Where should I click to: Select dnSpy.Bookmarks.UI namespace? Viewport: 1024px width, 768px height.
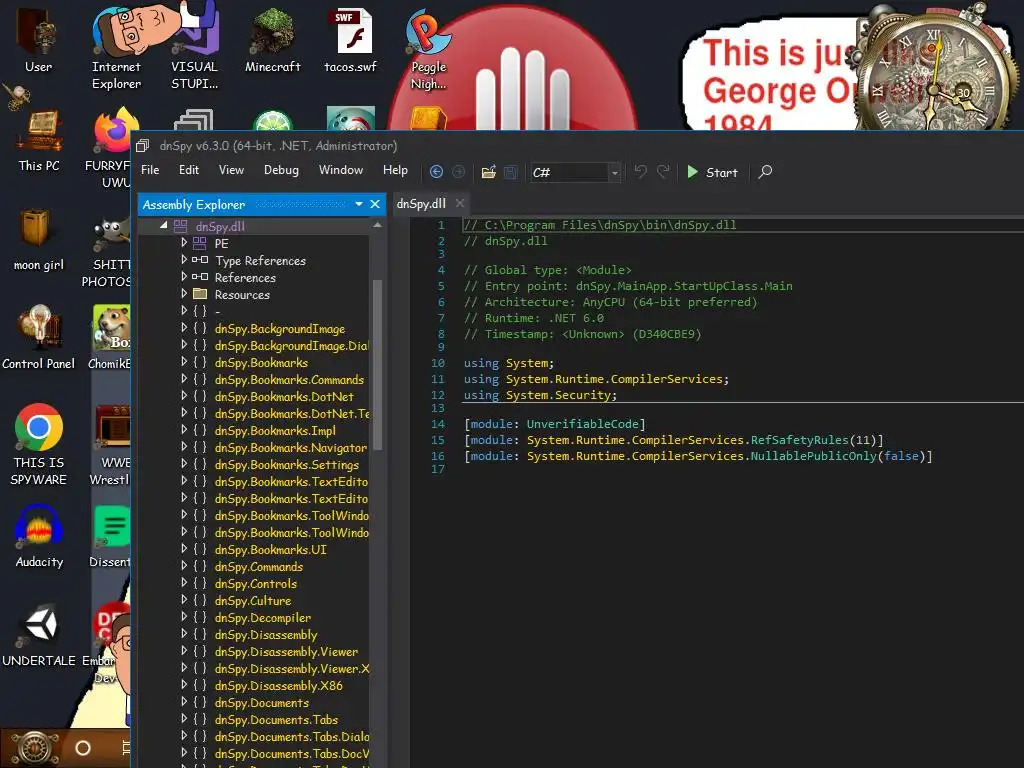pyautogui.click(x=270, y=549)
